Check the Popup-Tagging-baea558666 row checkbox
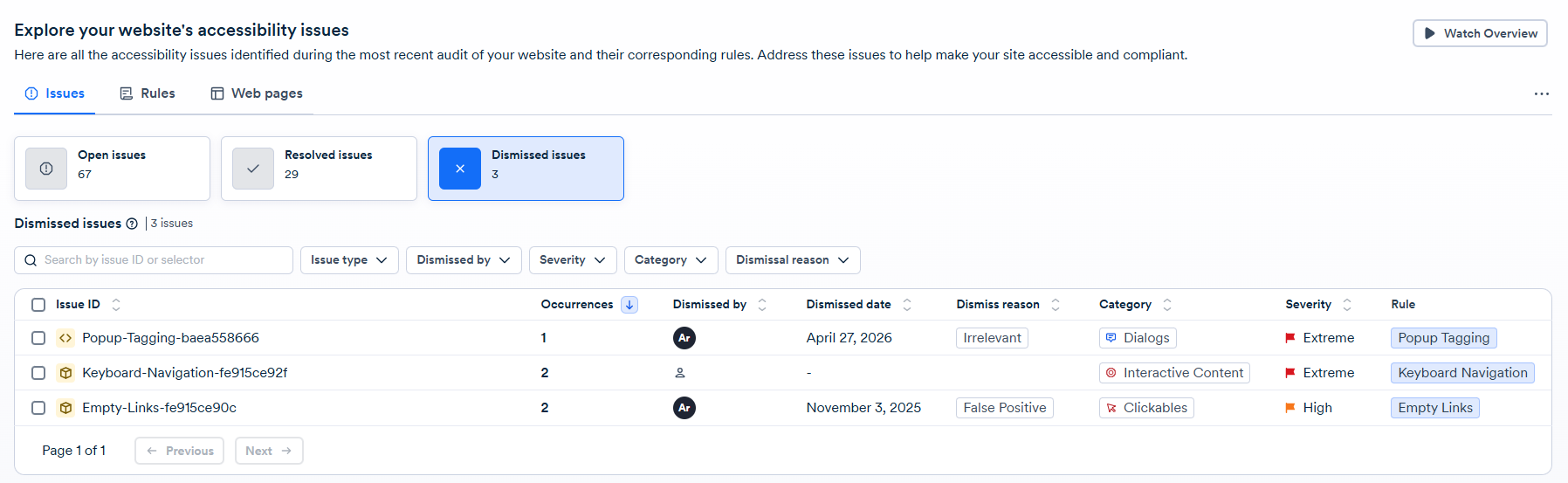The height and width of the screenshot is (483, 1568). pos(38,338)
